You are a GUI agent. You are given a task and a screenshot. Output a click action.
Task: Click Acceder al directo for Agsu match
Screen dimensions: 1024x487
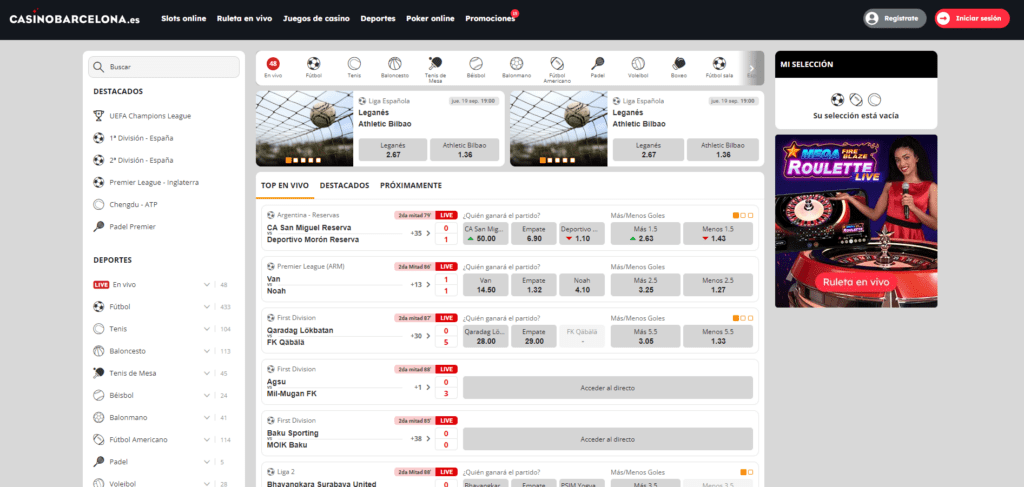(x=607, y=388)
